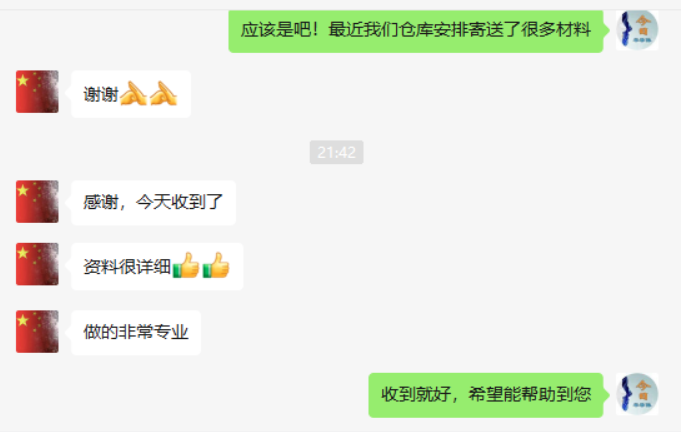The image size is (681, 432).
Task: Click the first thumbs-up emoji after 资料很详细
Action: (186, 265)
